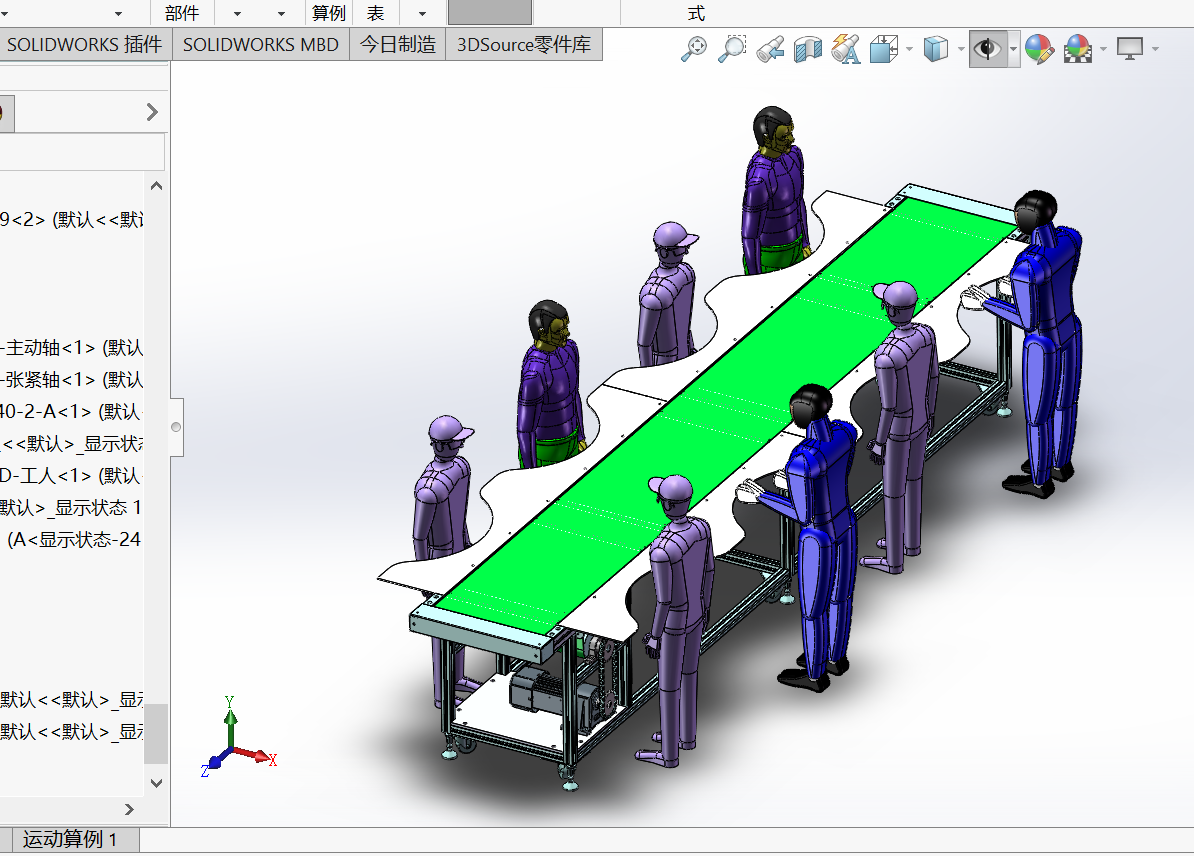Open the 今日制造 tab
This screenshot has width=1194, height=856.
(398, 45)
